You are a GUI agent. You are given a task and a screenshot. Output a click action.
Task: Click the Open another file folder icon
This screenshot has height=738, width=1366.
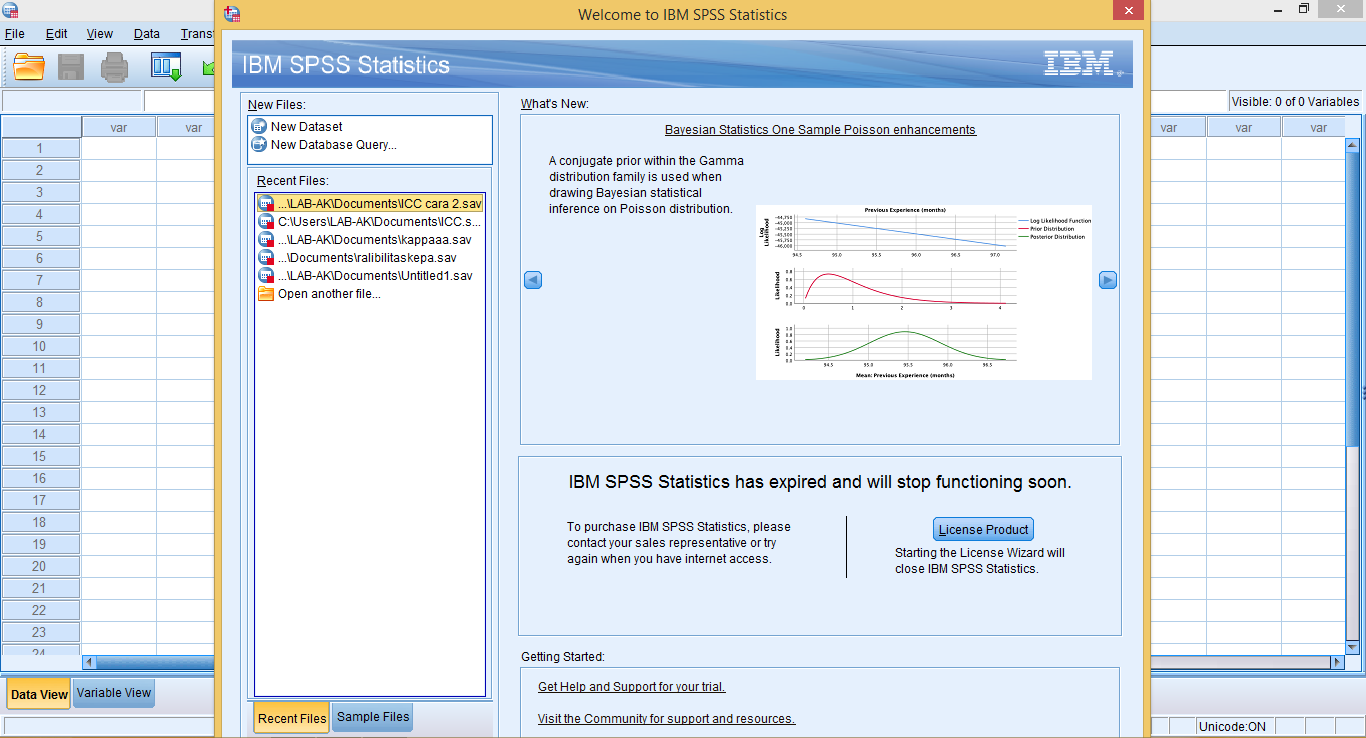[266, 294]
